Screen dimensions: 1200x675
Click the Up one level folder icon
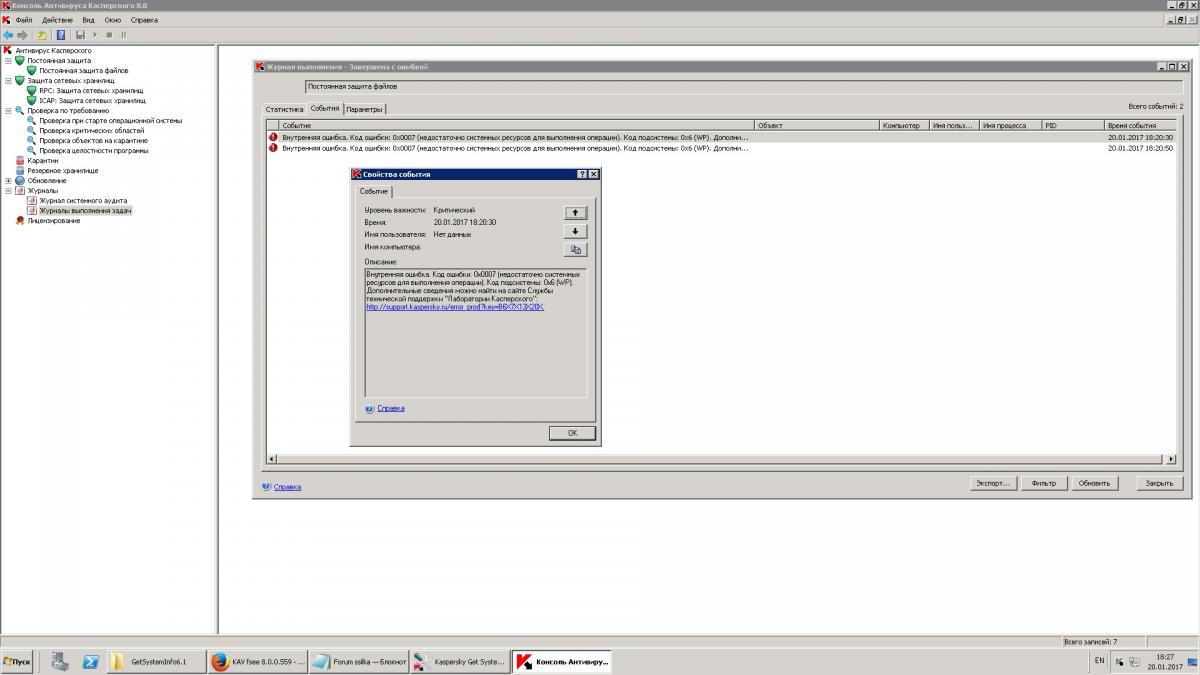click(x=42, y=35)
